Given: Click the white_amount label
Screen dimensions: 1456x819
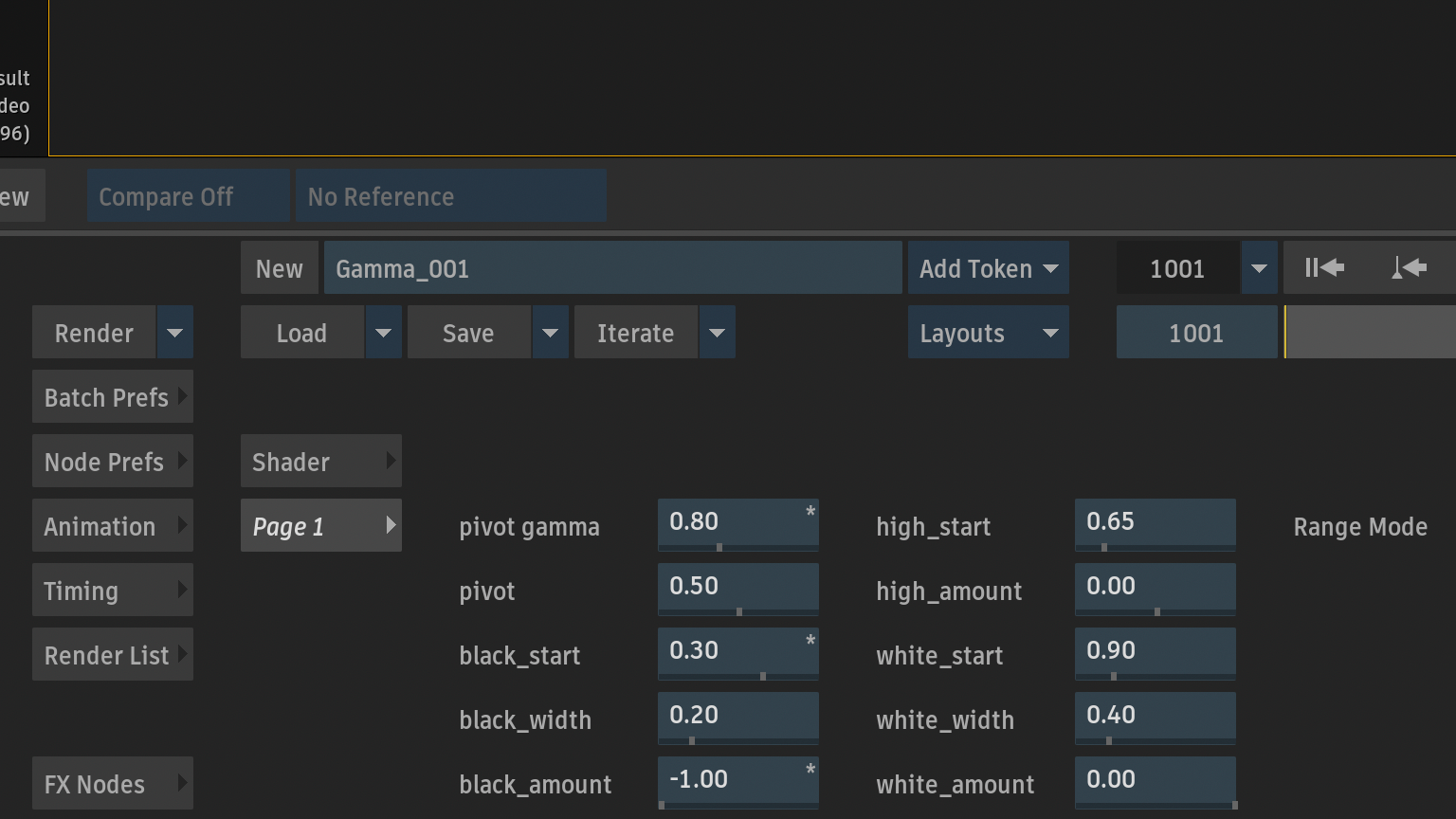Looking at the screenshot, I should point(955,785).
